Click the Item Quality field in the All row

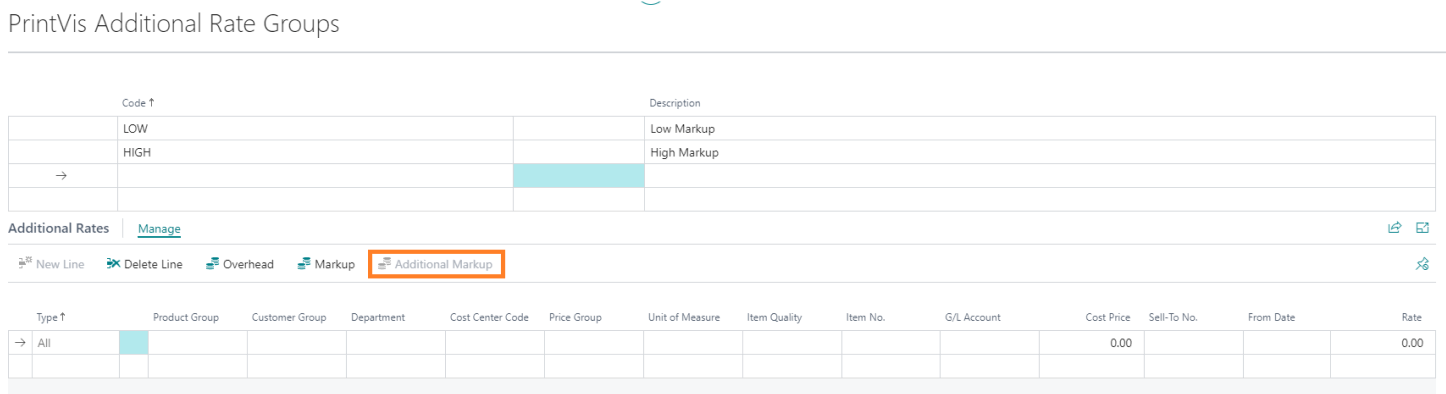tap(792, 343)
